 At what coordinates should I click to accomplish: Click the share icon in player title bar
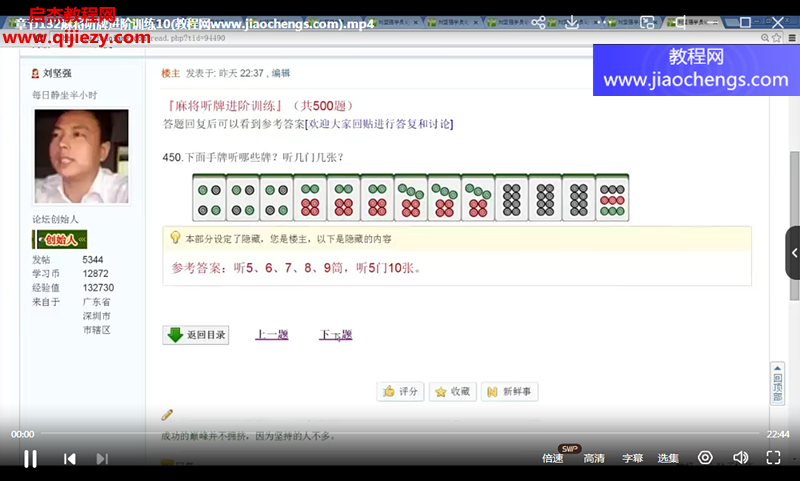(538, 22)
